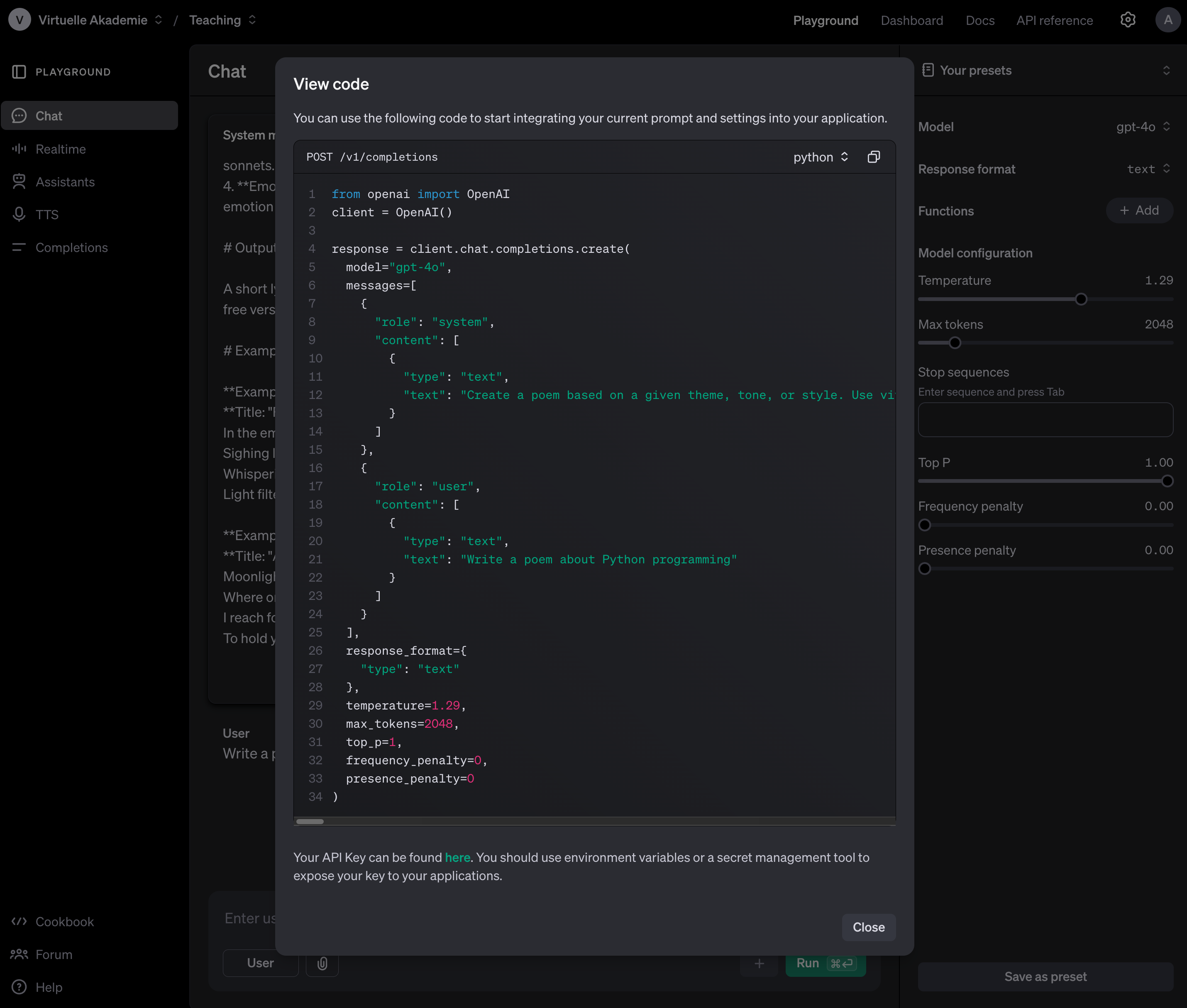Open TTS from the sidebar
The image size is (1187, 1008).
click(x=47, y=214)
